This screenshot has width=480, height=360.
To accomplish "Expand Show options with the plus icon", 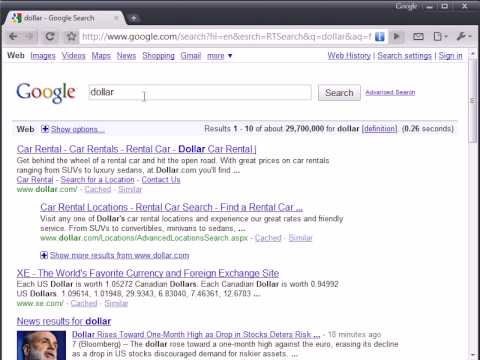I will pyautogui.click(x=45, y=129).
